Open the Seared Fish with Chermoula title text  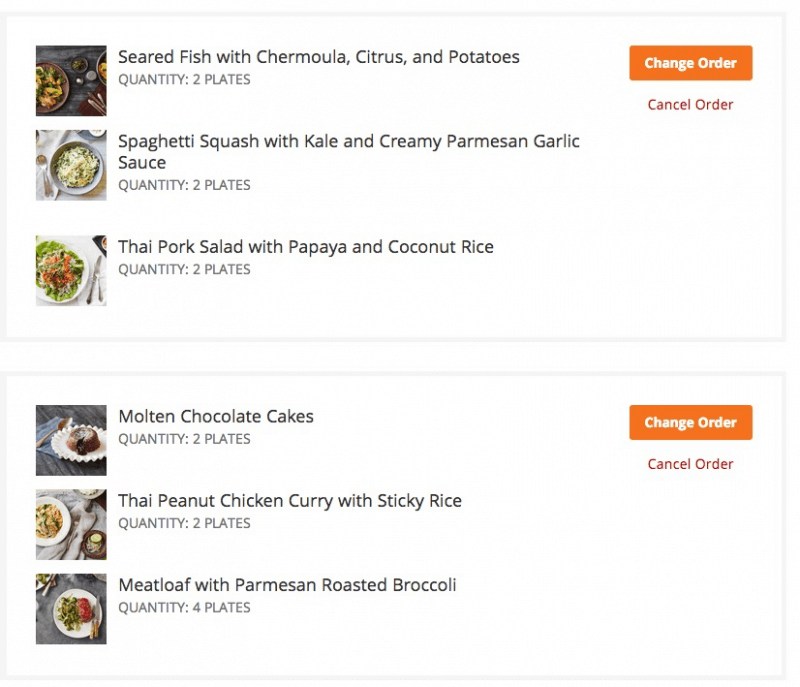[318, 57]
